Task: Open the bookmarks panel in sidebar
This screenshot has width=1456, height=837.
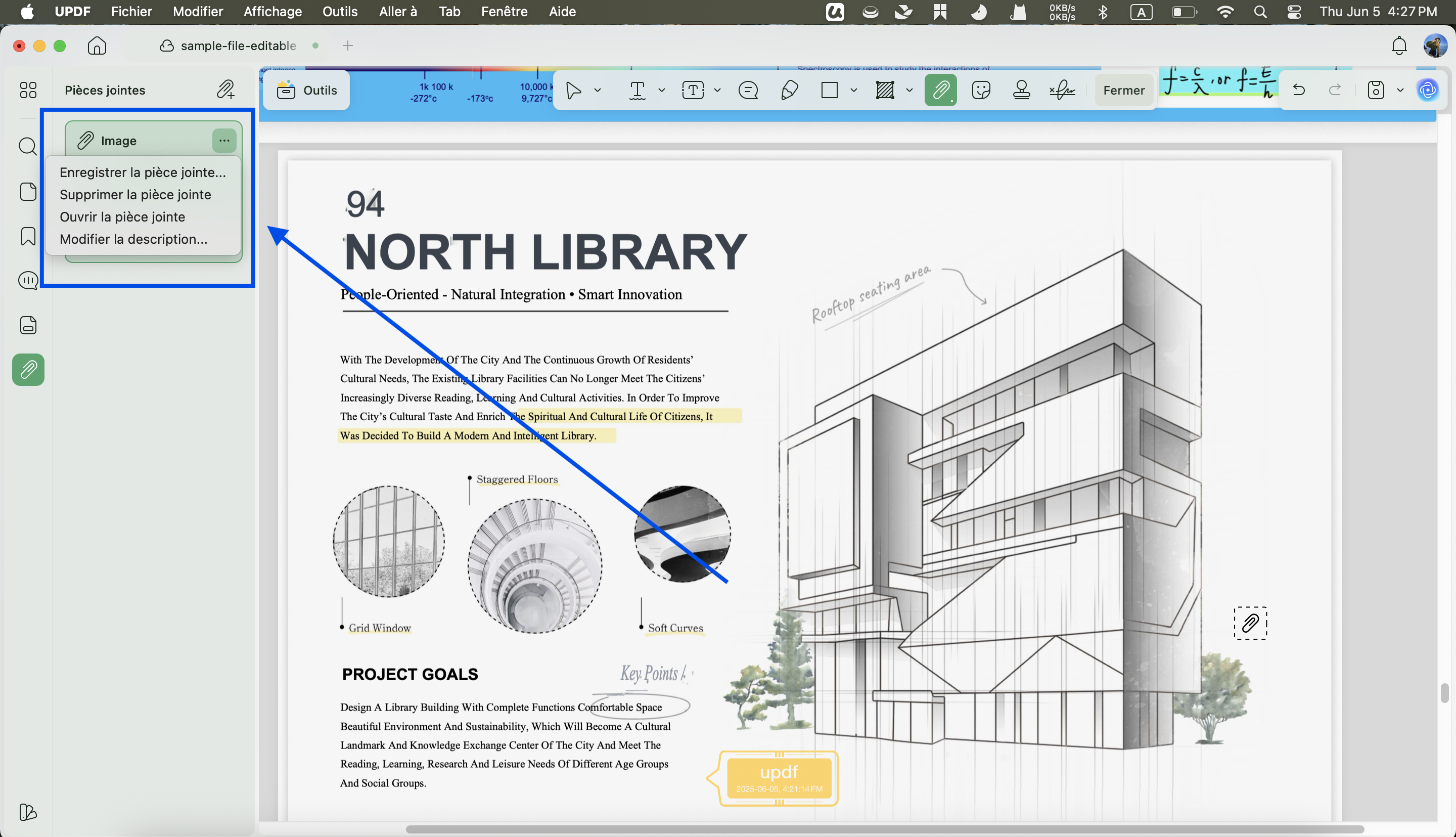Action: 28,236
